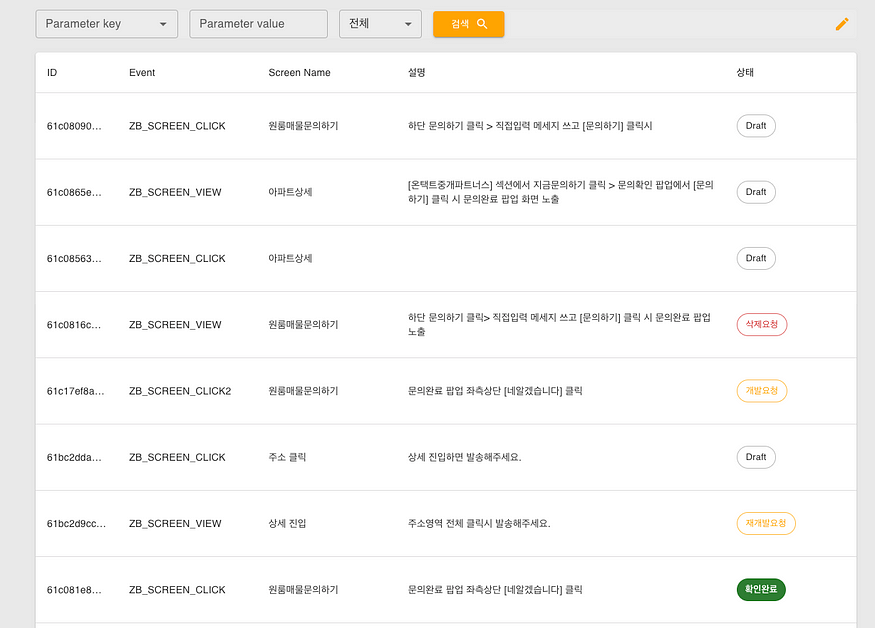The height and width of the screenshot is (628, 875).
Task: Focus the Parameter value input field
Action: [258, 24]
